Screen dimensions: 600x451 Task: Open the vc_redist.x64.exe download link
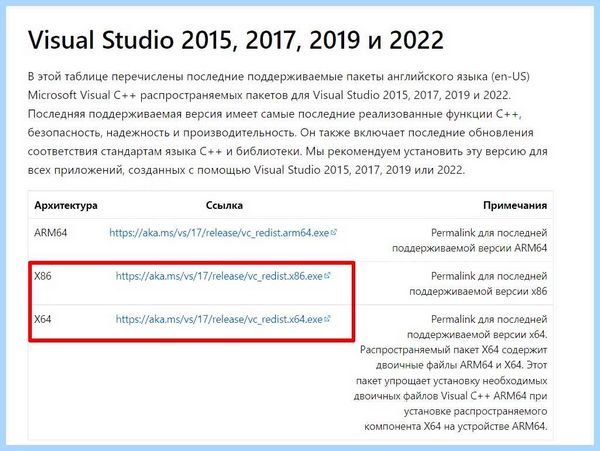219,319
